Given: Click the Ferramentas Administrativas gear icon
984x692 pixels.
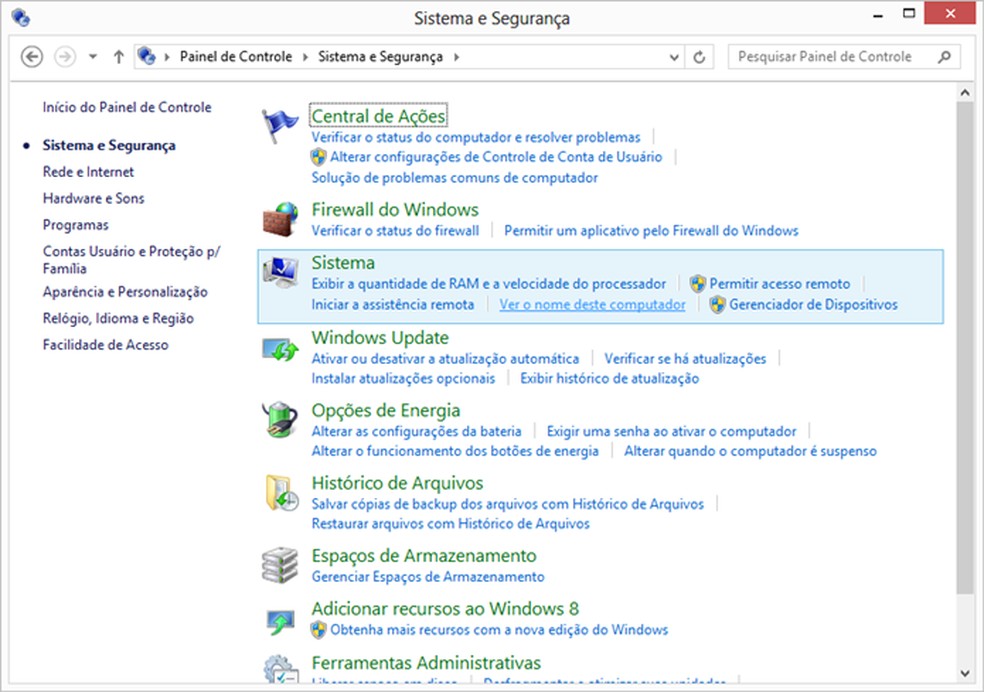Looking at the screenshot, I should pyautogui.click(x=280, y=669).
